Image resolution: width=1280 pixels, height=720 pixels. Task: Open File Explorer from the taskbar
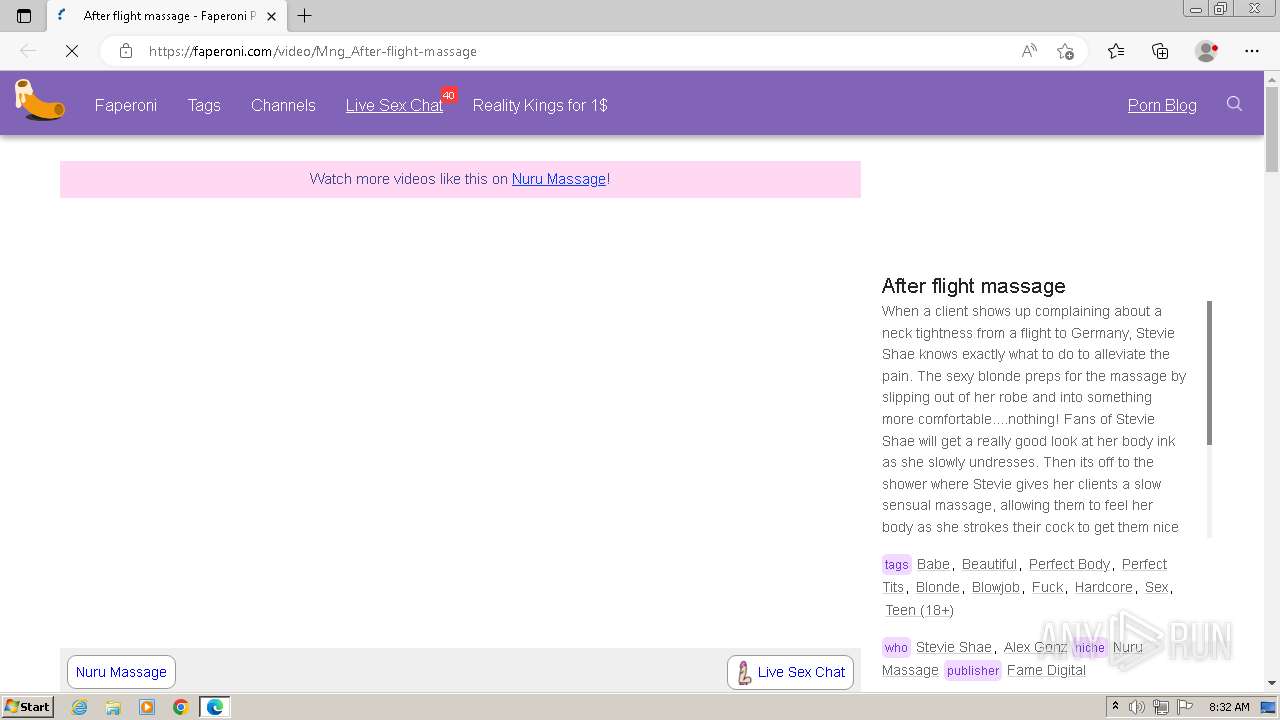pos(113,707)
